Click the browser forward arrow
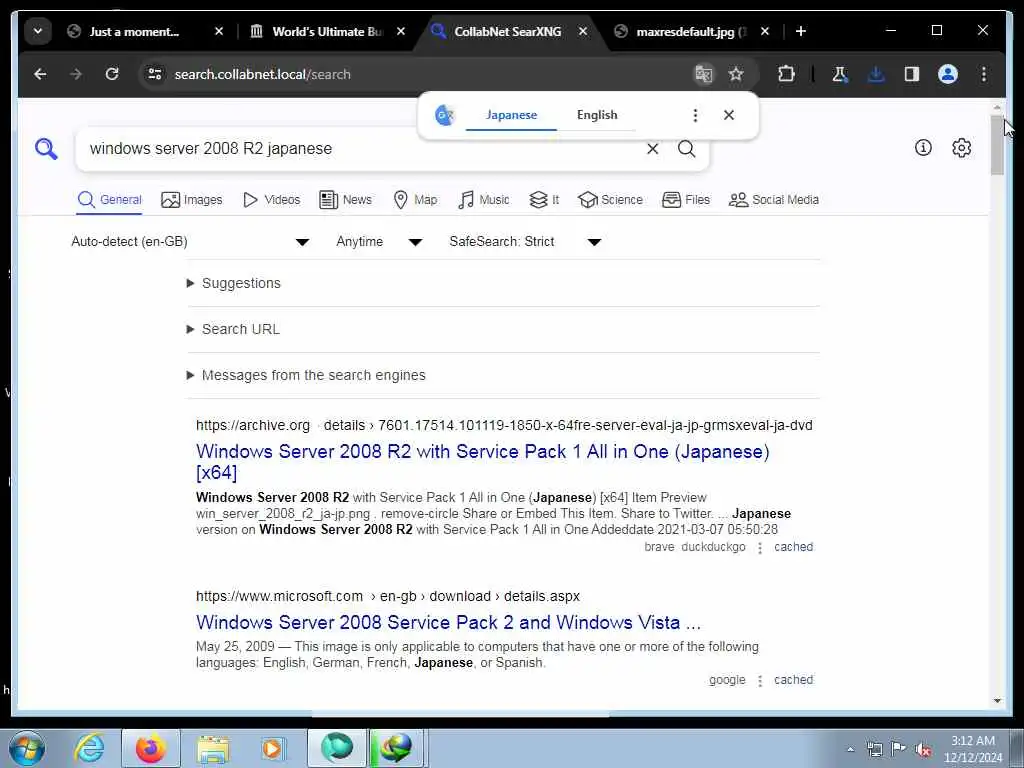Screen dimensions: 1024x768 click(x=76, y=74)
